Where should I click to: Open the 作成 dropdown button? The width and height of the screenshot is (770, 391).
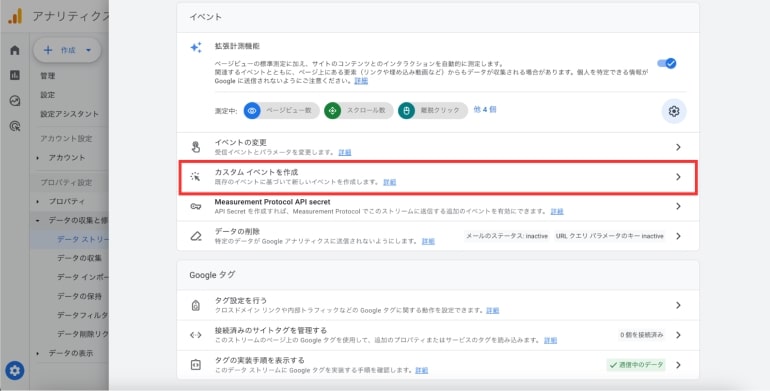(x=67, y=50)
